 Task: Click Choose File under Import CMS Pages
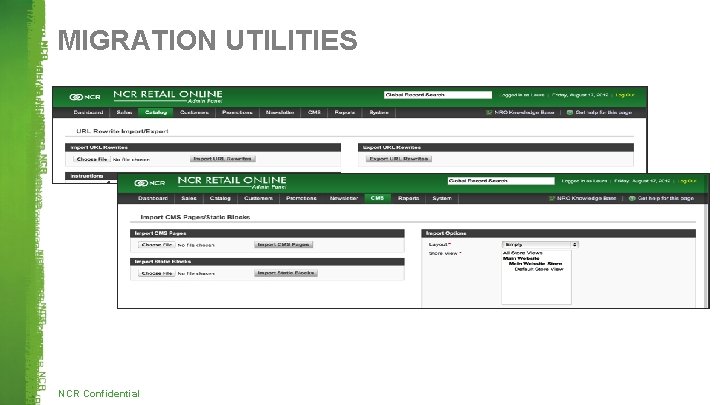[x=157, y=245]
